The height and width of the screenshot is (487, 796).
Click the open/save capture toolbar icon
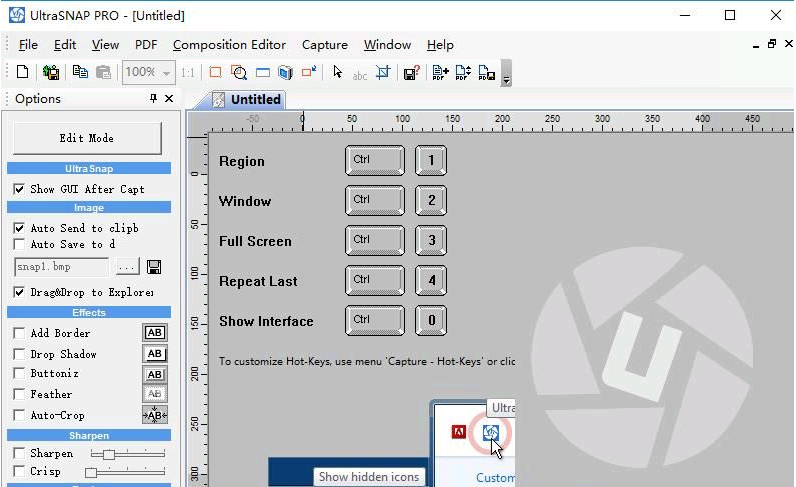pyautogui.click(x=51, y=72)
